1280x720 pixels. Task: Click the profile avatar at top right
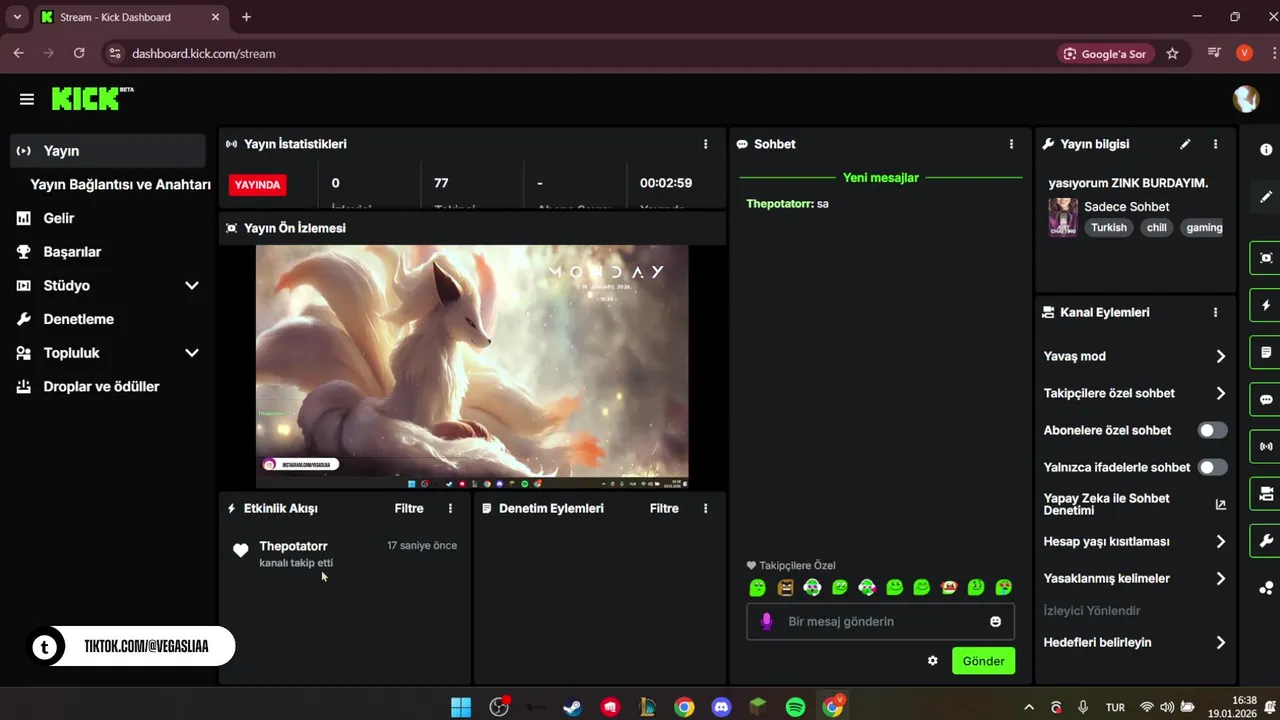click(x=1246, y=99)
